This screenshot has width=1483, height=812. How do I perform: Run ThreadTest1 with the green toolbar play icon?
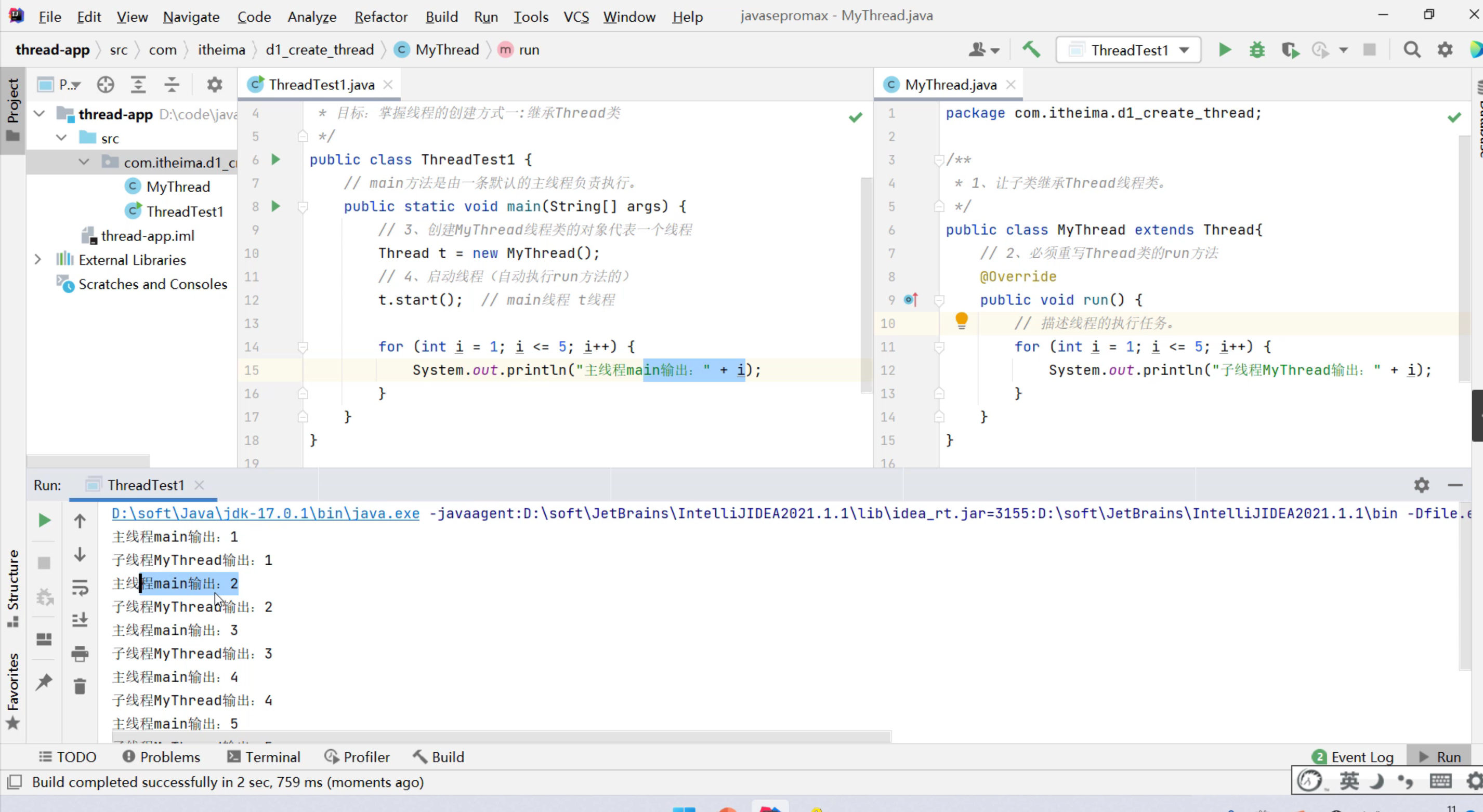pos(1225,50)
